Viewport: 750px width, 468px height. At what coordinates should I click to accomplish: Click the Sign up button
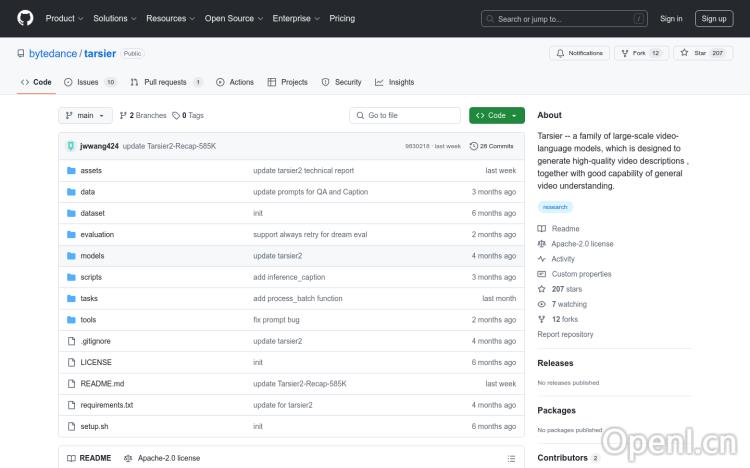(x=714, y=18)
